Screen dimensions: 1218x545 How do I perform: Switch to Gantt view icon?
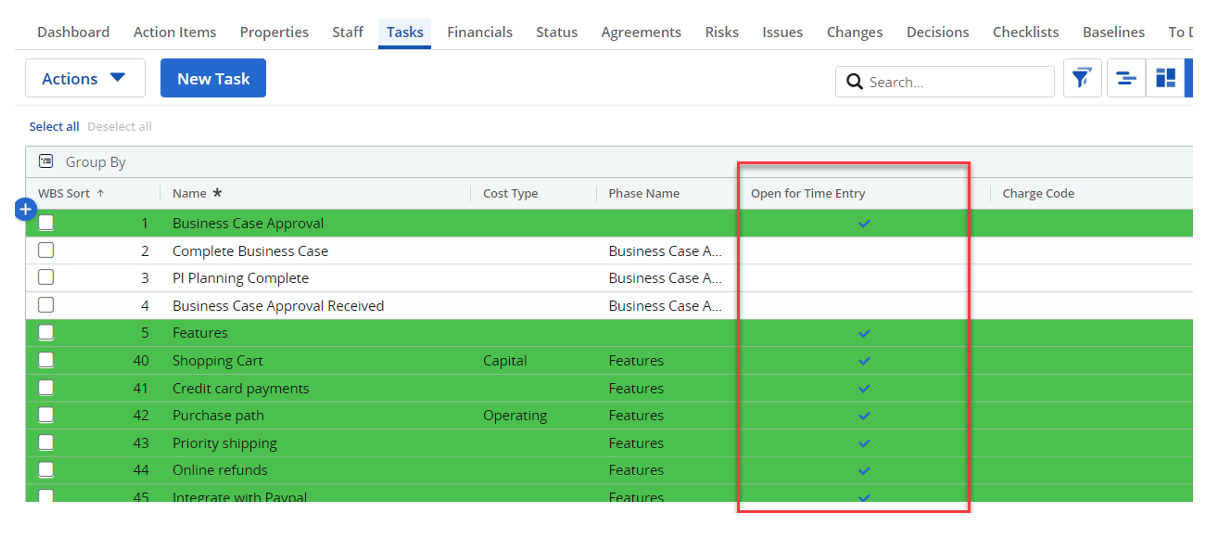tap(1125, 79)
